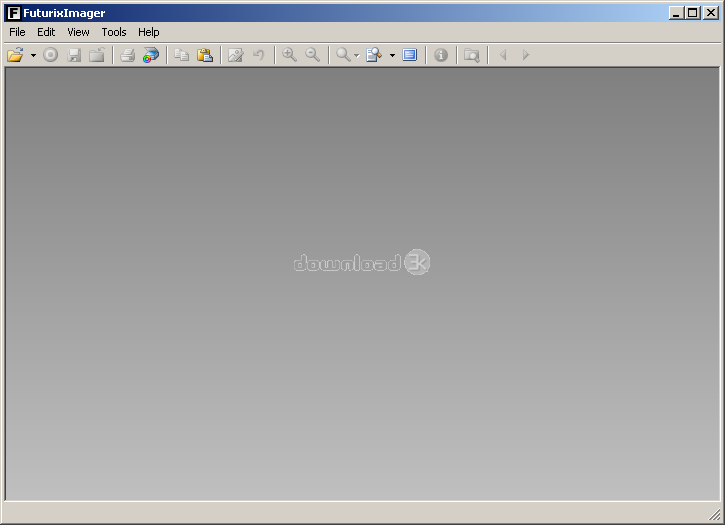Click the FuturixImager title bar app icon

pyautogui.click(x=14, y=13)
